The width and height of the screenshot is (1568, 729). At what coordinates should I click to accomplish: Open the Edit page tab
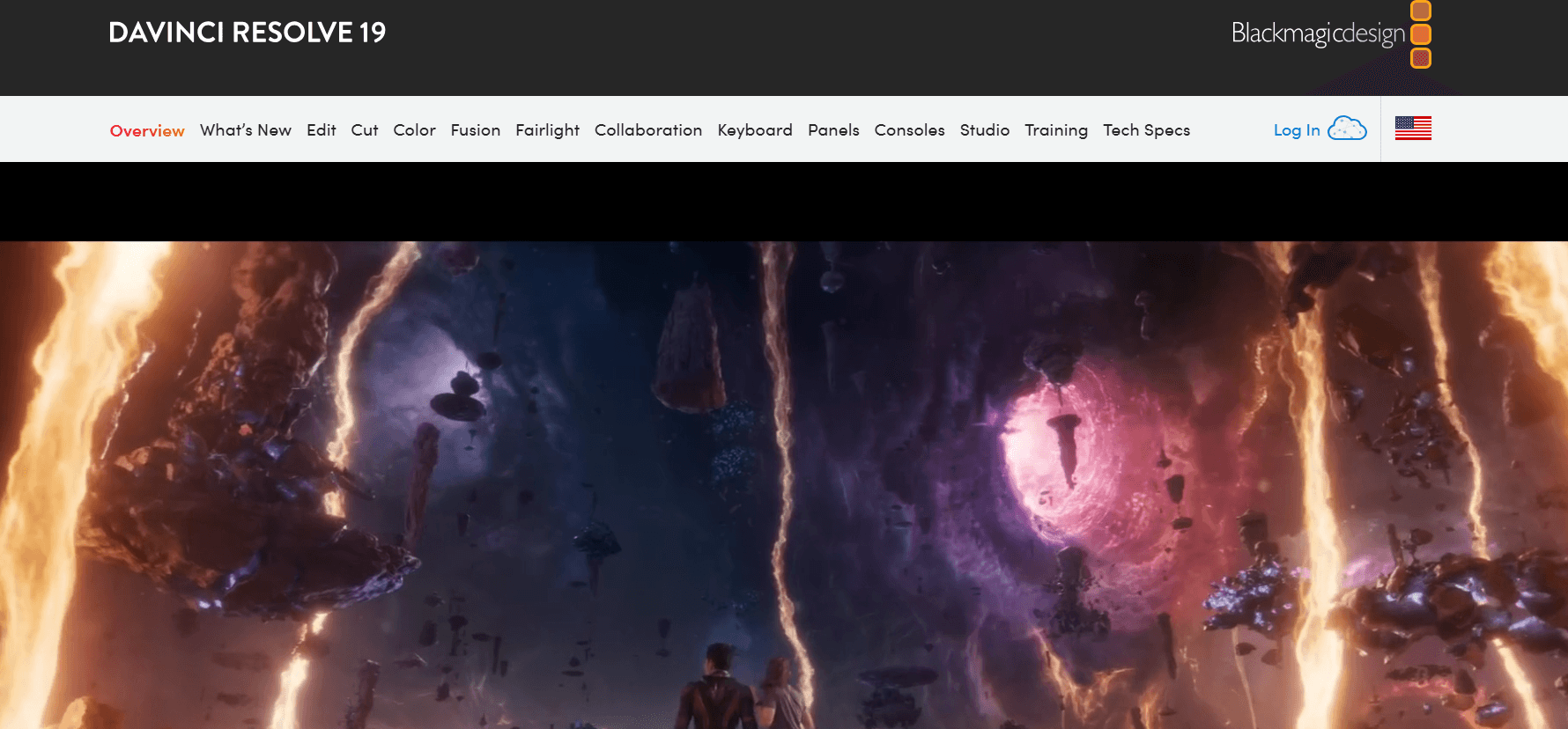(x=322, y=129)
